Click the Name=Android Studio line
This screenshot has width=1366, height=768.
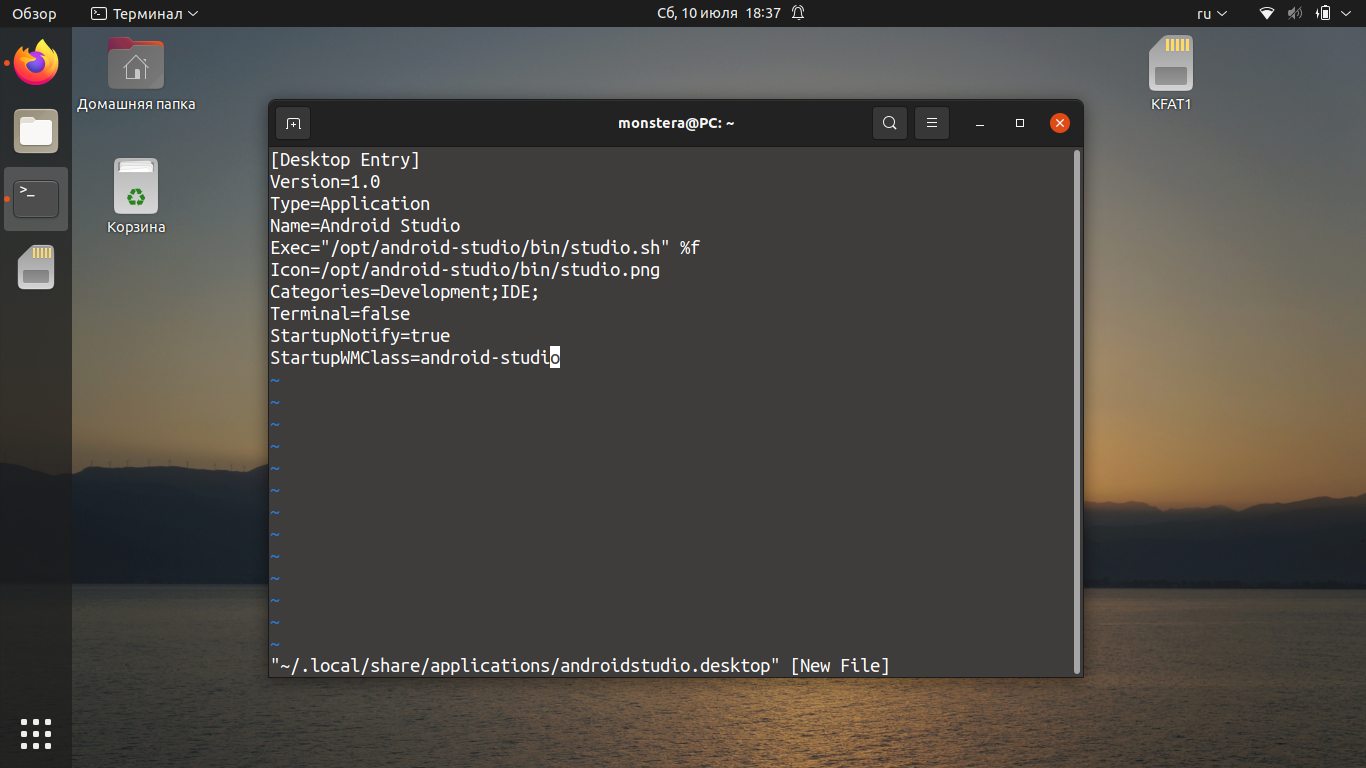(x=365, y=226)
